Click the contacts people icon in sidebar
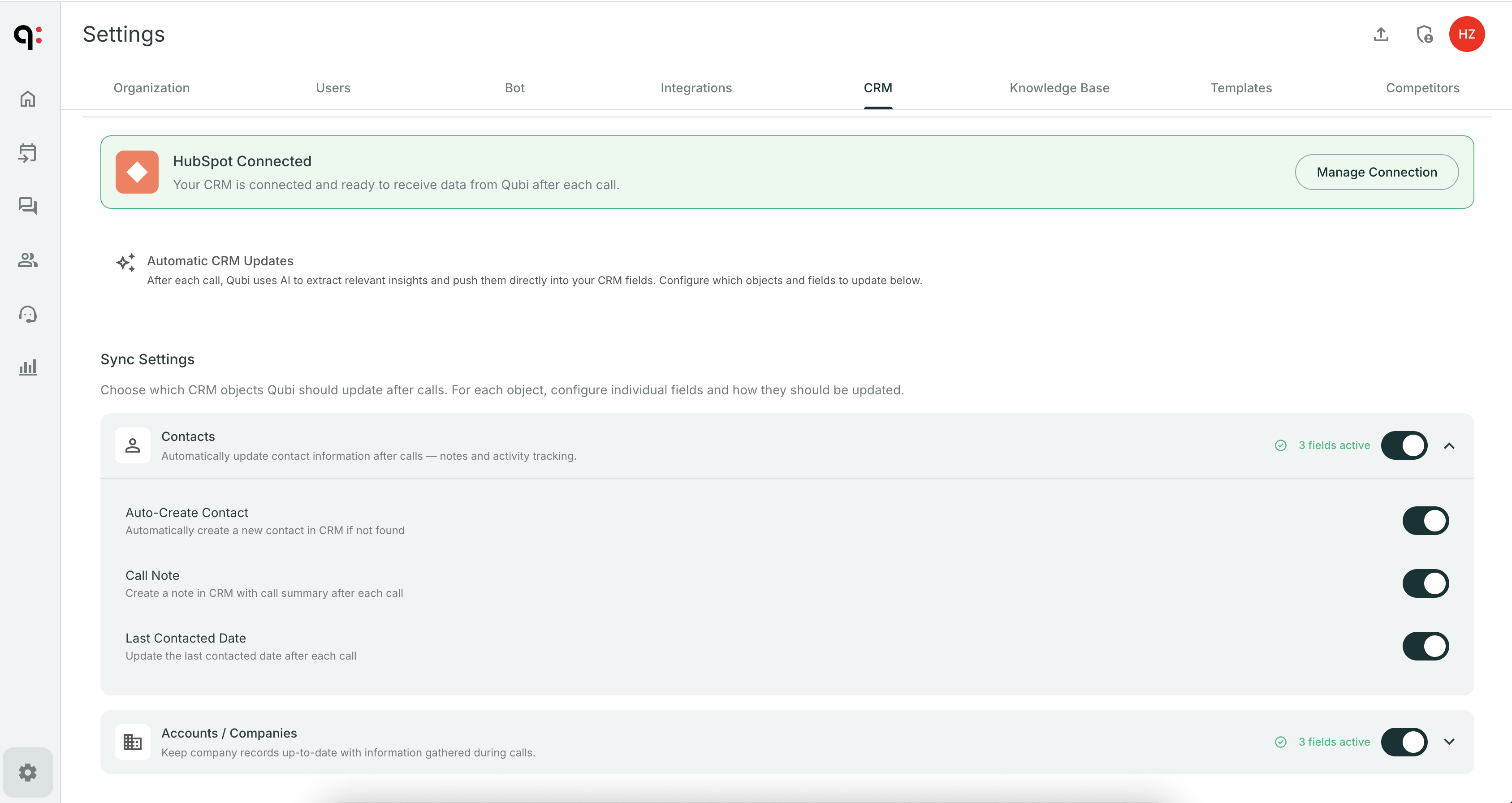The image size is (1512, 803). pyautogui.click(x=28, y=260)
